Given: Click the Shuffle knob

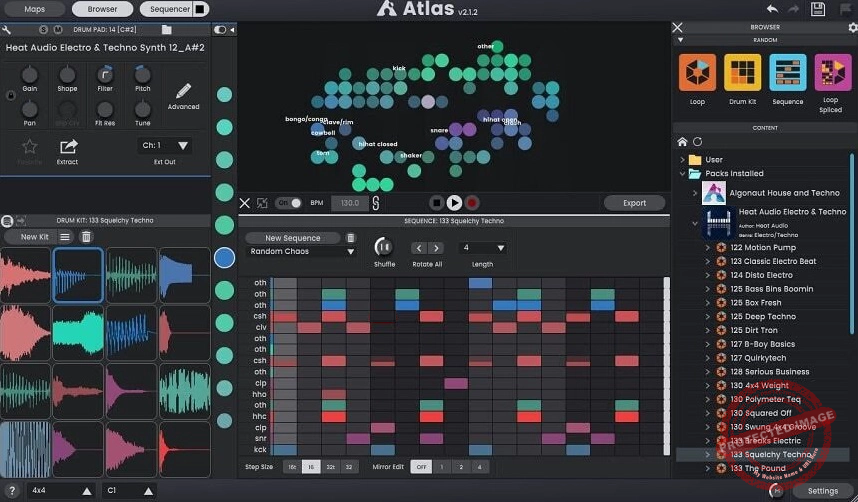Looking at the screenshot, I should [x=384, y=247].
